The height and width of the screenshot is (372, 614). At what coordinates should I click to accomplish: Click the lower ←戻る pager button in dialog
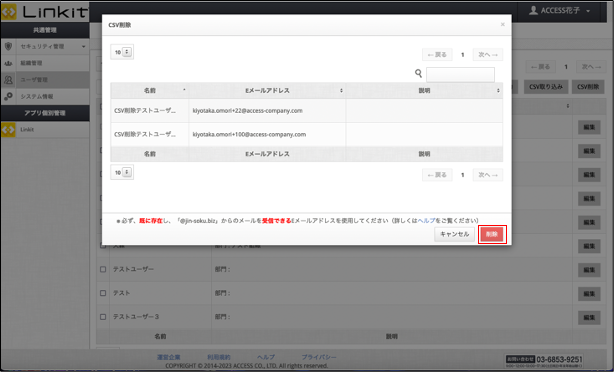[x=437, y=175]
